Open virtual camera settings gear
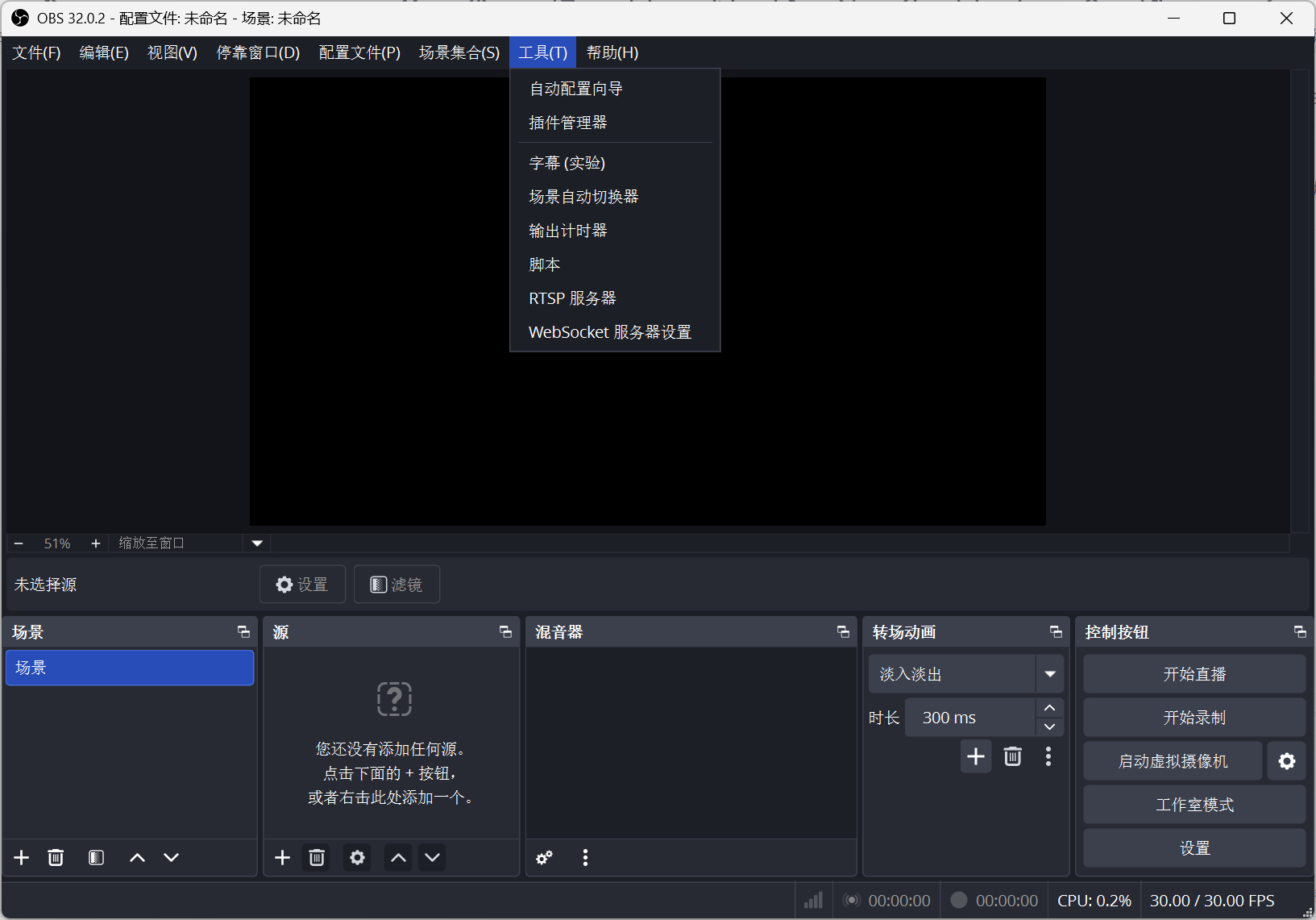1316x920 pixels. pyautogui.click(x=1286, y=760)
